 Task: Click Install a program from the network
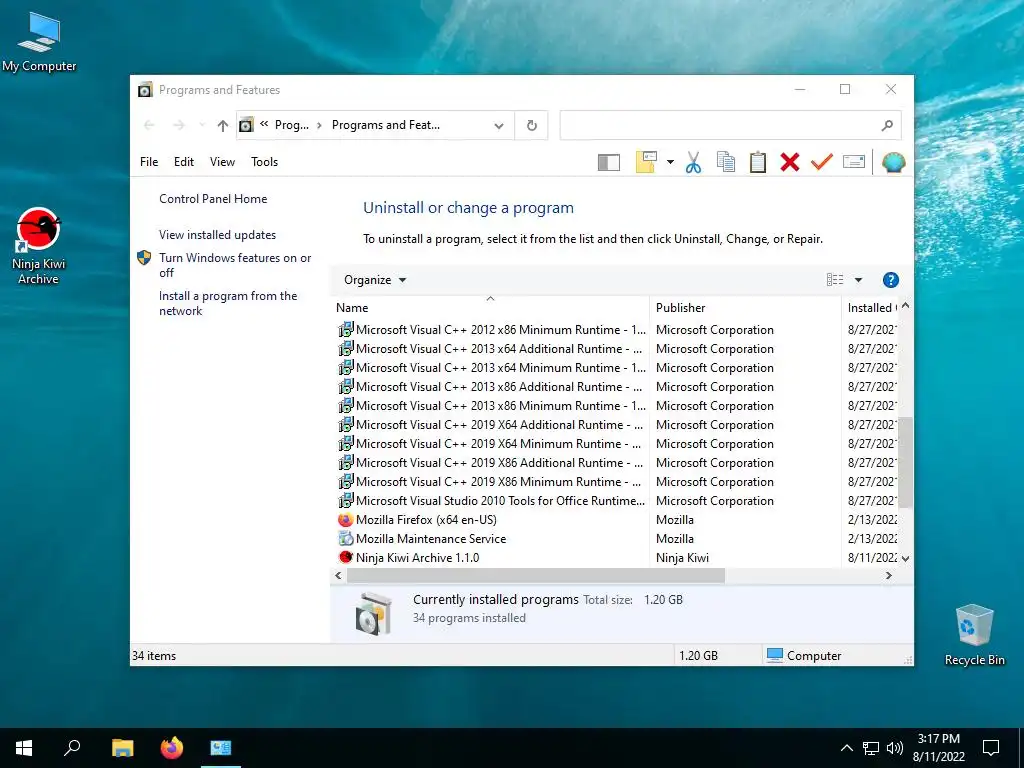(228, 303)
